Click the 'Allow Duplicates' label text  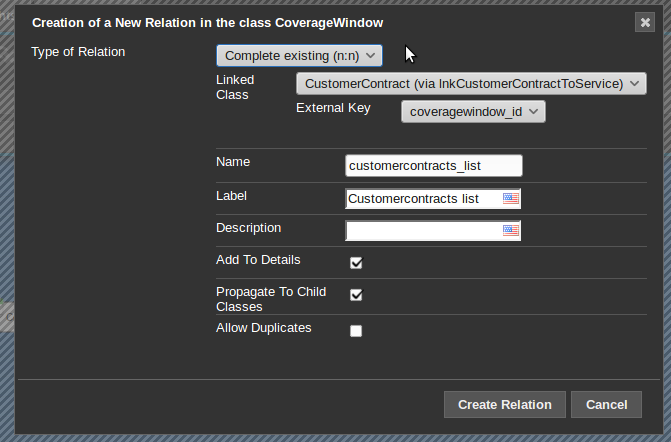click(263, 328)
